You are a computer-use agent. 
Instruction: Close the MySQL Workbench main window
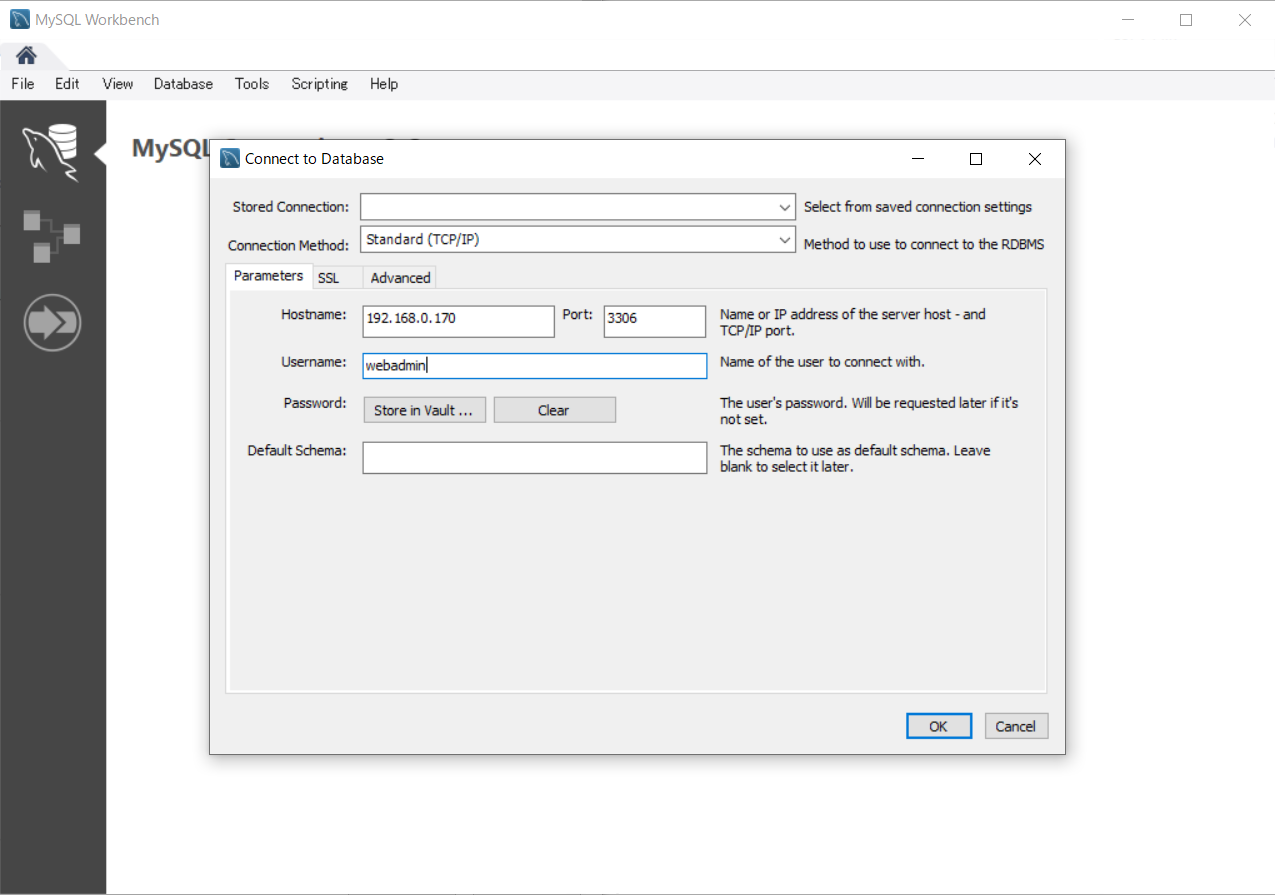tap(1245, 20)
